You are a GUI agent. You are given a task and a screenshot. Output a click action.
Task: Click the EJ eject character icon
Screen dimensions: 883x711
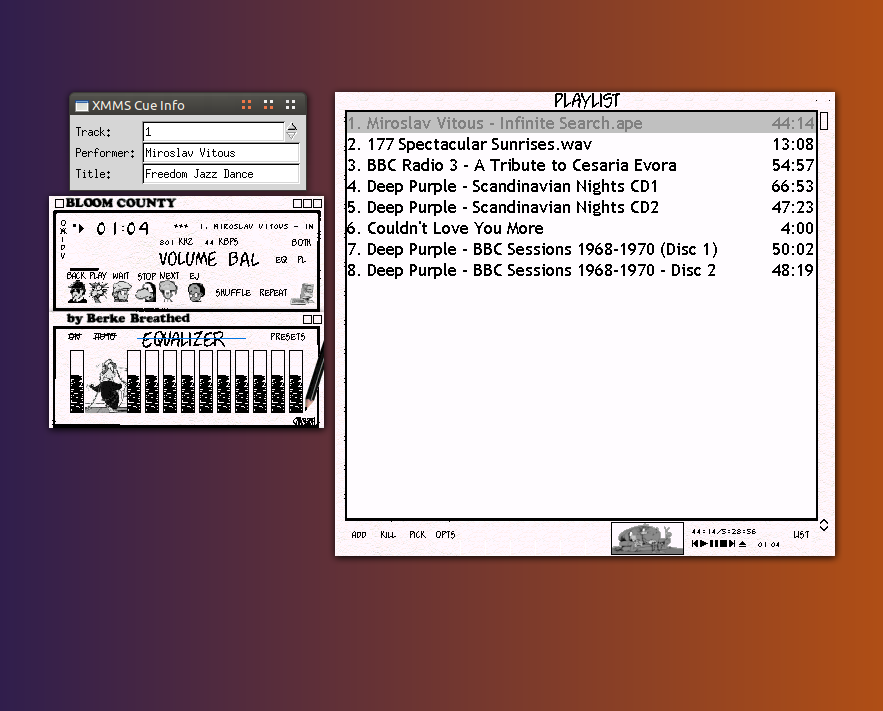click(x=196, y=291)
